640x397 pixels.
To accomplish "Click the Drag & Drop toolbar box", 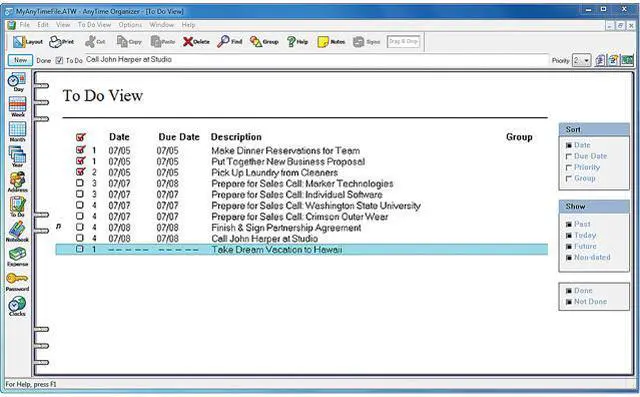I will click(403, 42).
